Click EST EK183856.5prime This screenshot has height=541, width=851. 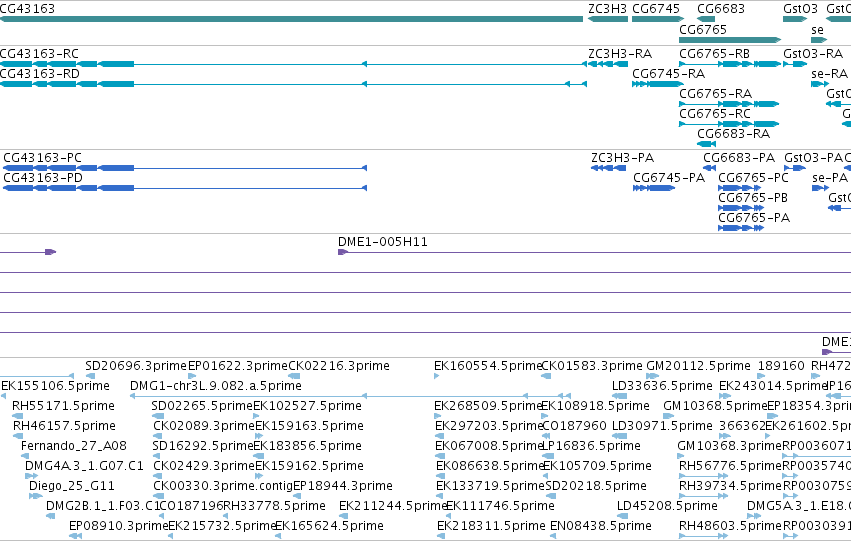[x=258, y=456]
